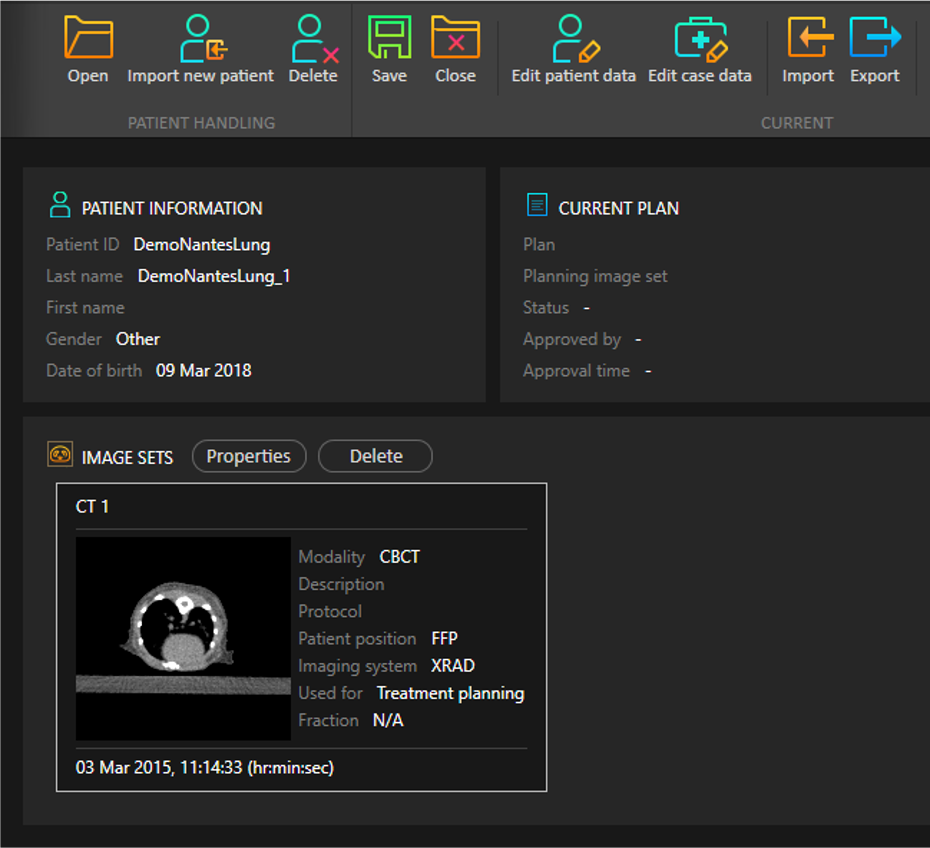Select the CT 1 image set title

(93, 507)
